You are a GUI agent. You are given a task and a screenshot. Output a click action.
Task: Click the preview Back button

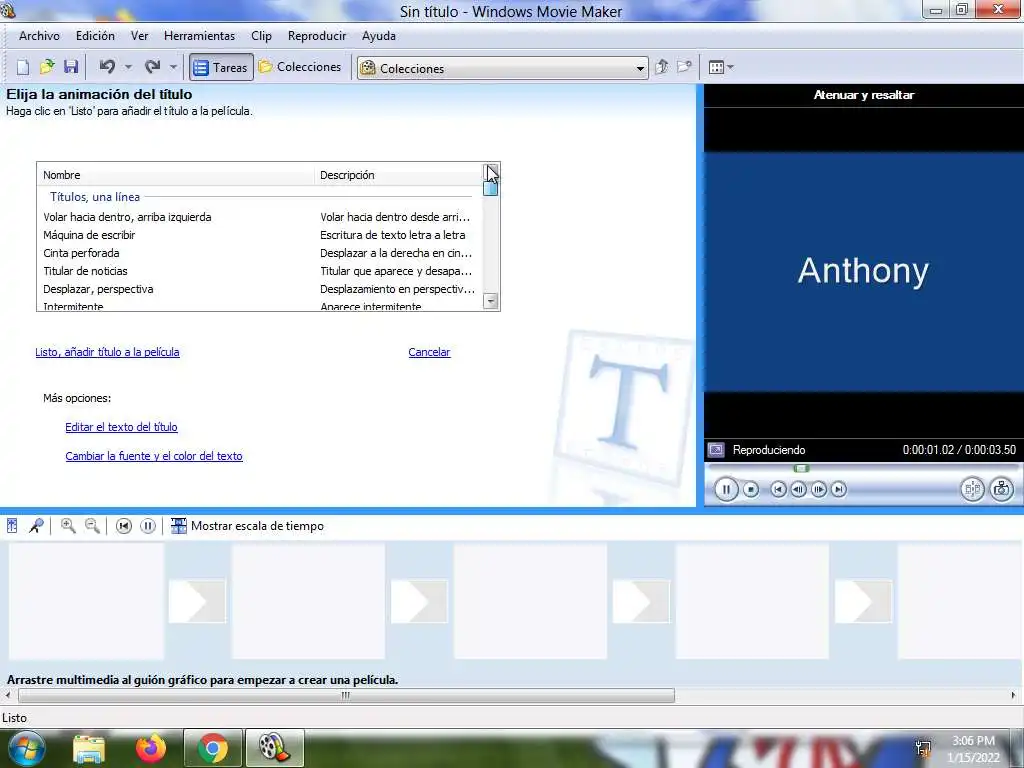click(778, 489)
